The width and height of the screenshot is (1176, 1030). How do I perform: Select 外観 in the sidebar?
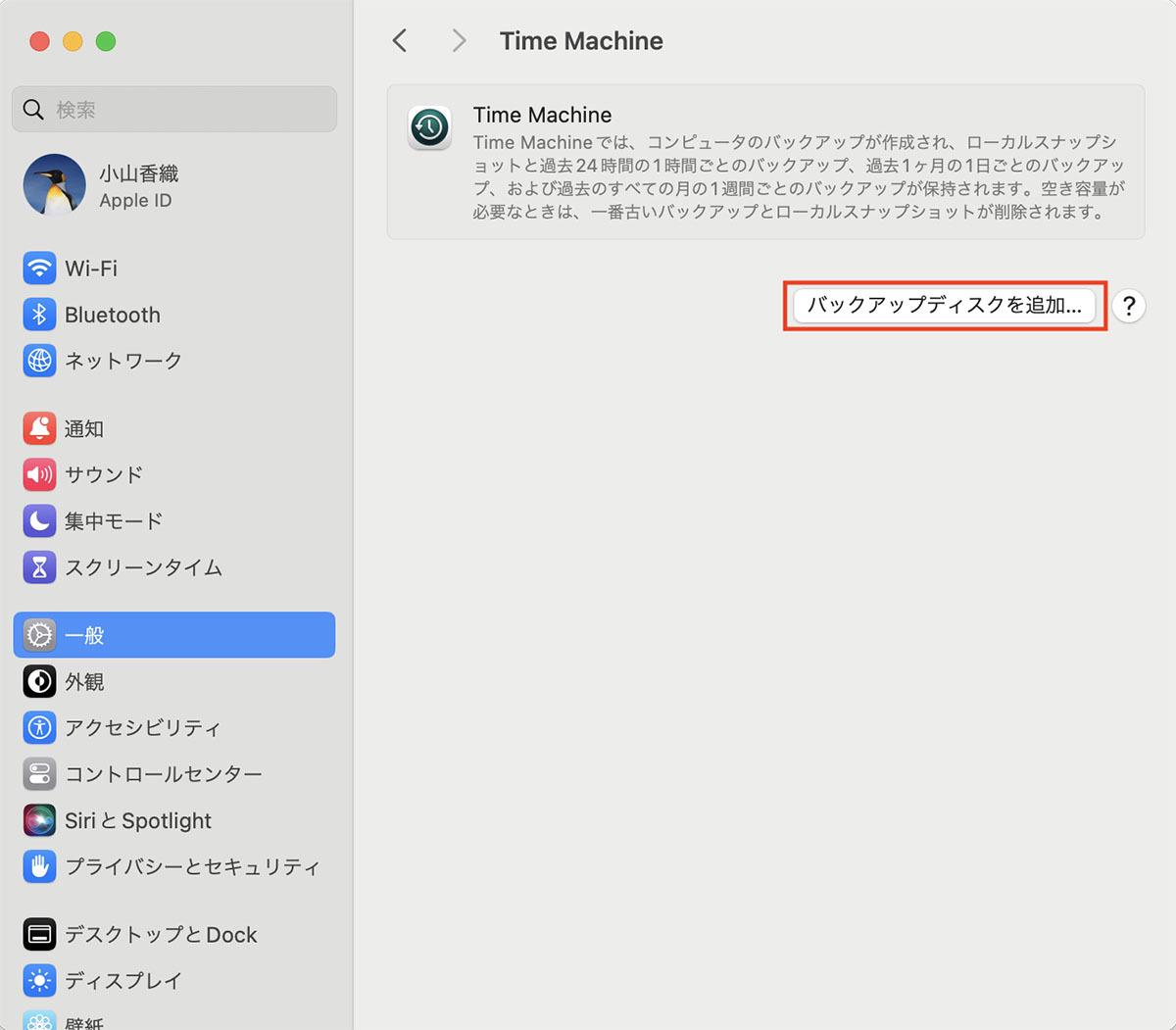(x=174, y=681)
